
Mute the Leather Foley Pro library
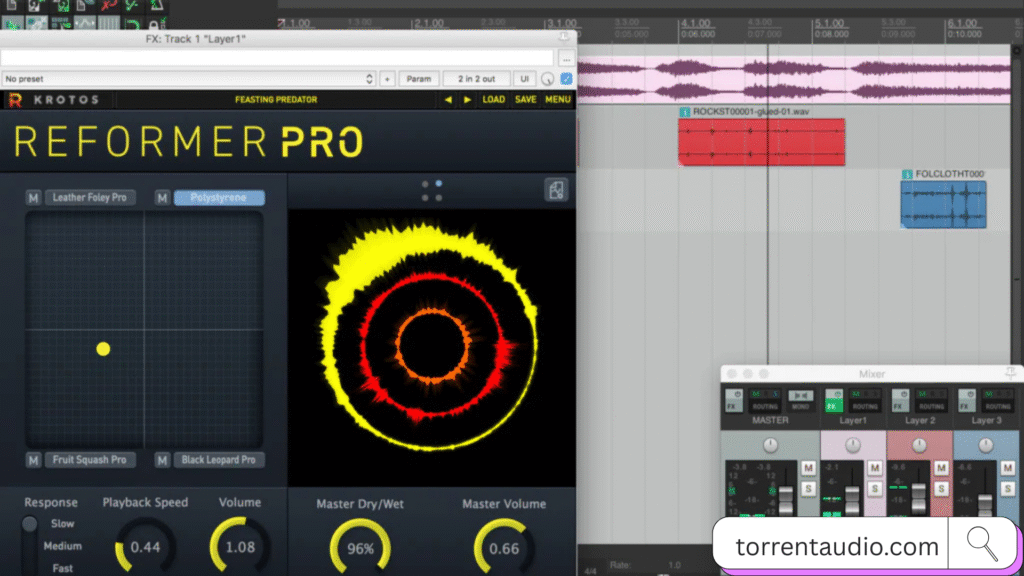(33, 197)
